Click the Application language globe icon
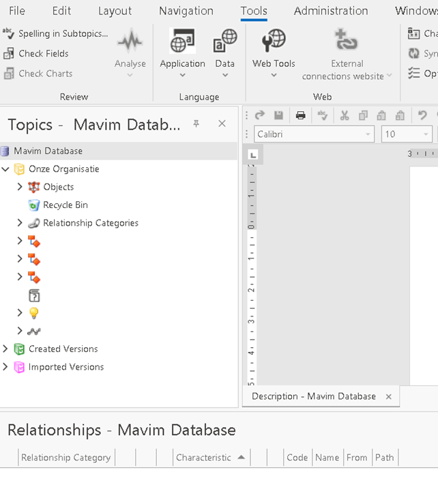Image resolution: width=438 pixels, height=504 pixels. (x=182, y=41)
